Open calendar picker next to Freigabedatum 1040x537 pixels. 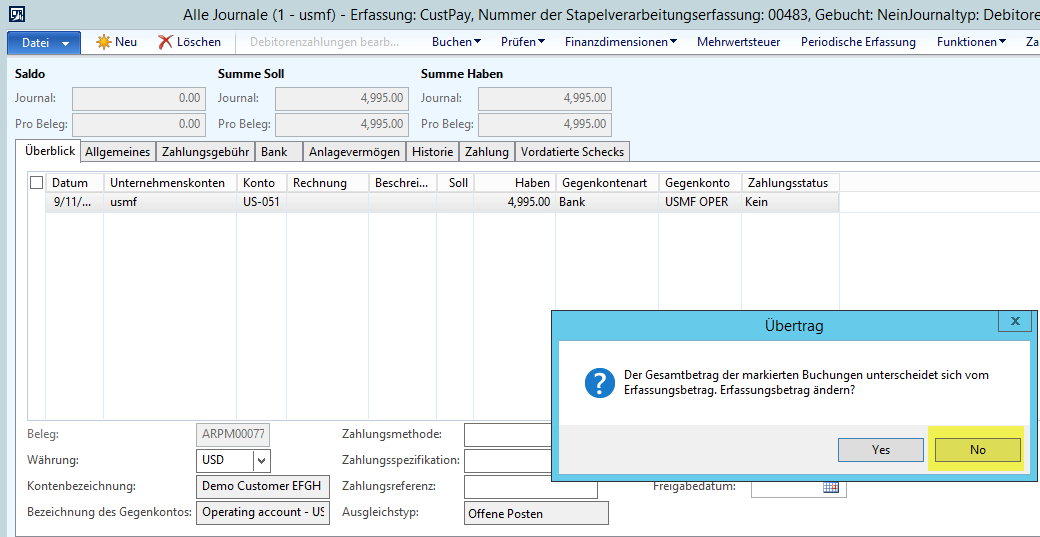pos(830,487)
